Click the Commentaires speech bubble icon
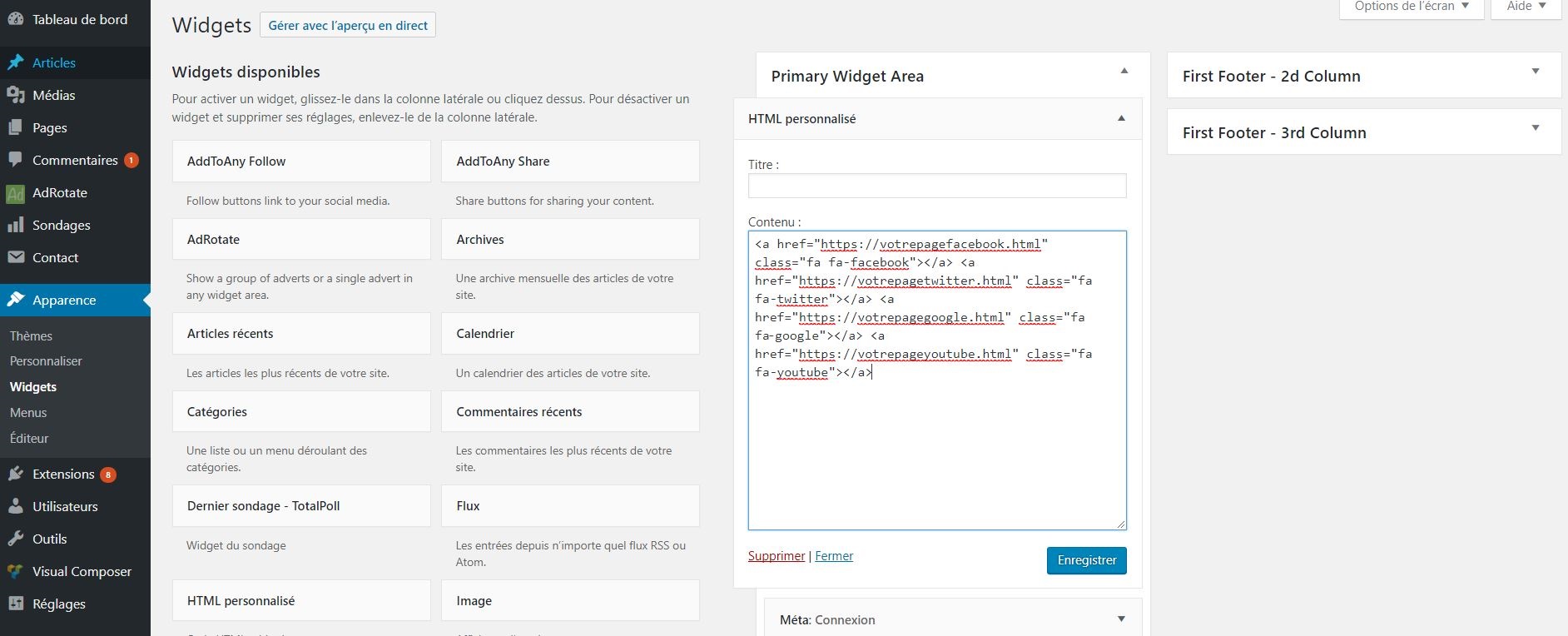The height and width of the screenshot is (636, 1568). (16, 160)
